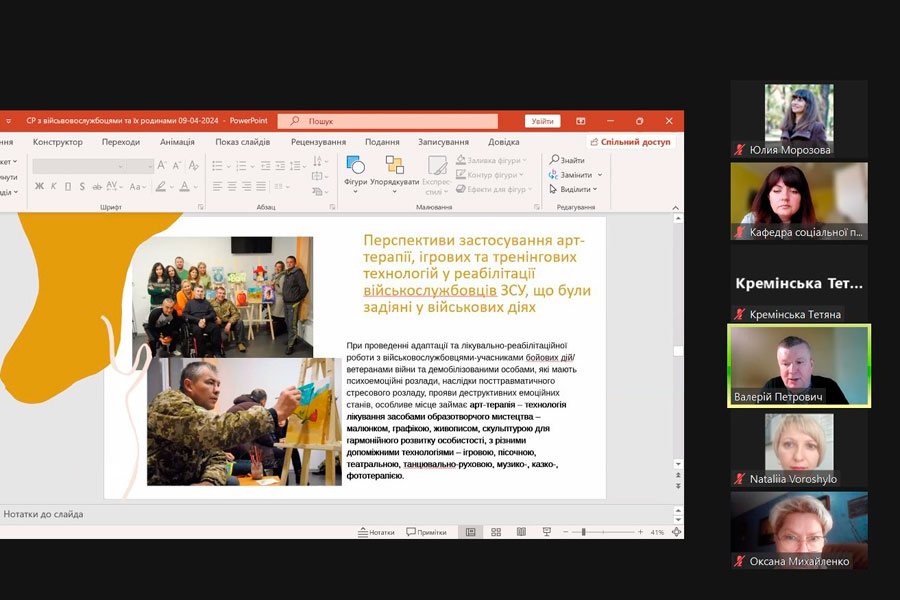This screenshot has height=600, width=900.
Task: Toggle the Нотатки notes pane
Action: [x=376, y=532]
